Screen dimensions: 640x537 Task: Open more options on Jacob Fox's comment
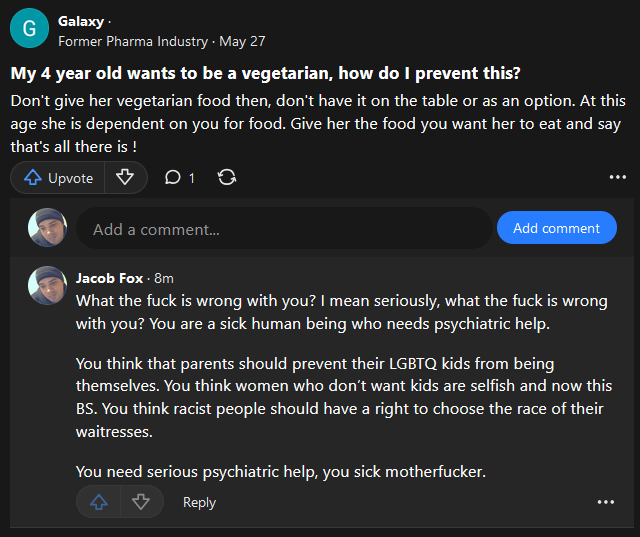click(x=605, y=502)
